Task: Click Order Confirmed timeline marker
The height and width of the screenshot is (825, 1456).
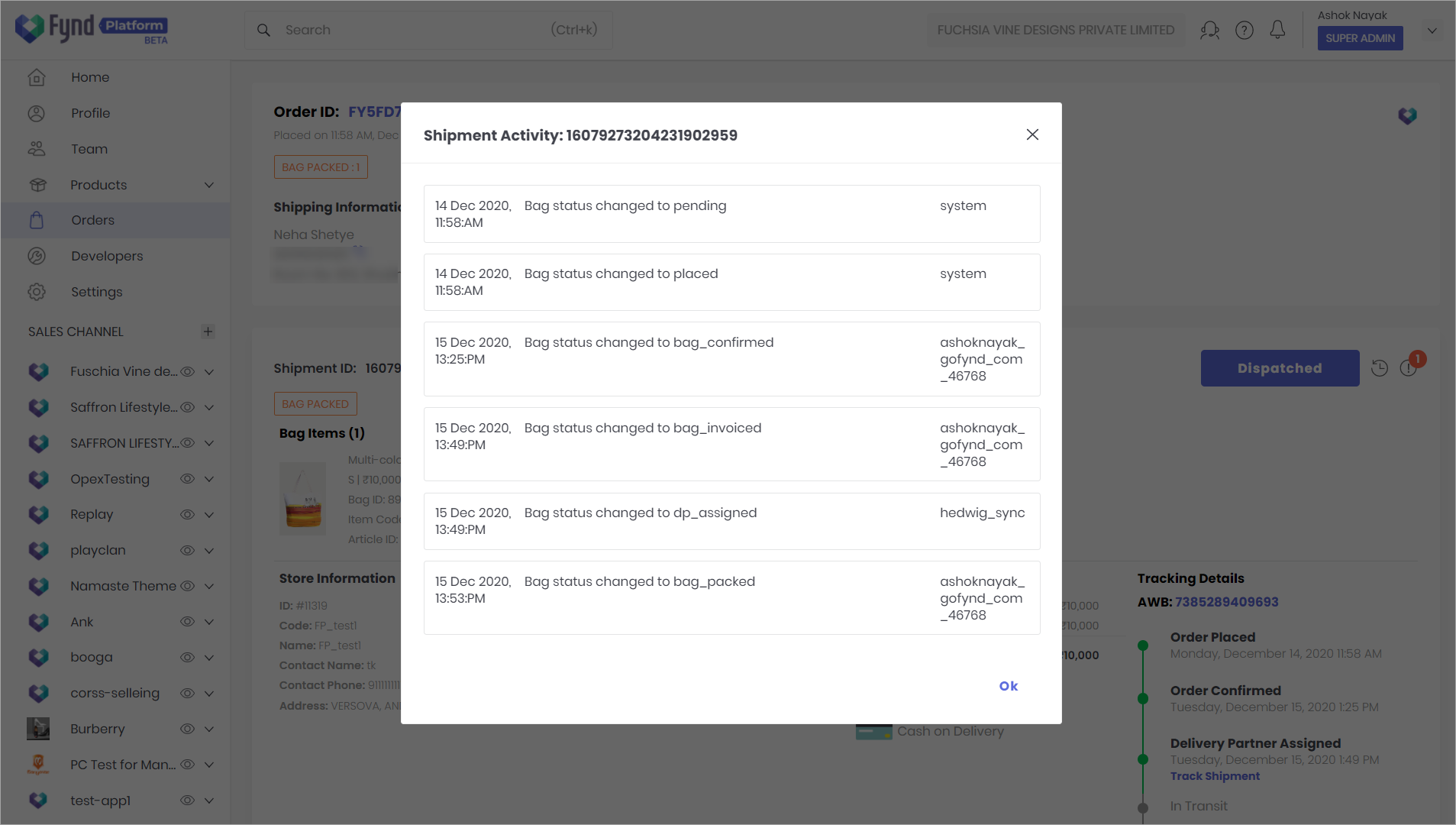Action: (1143, 698)
